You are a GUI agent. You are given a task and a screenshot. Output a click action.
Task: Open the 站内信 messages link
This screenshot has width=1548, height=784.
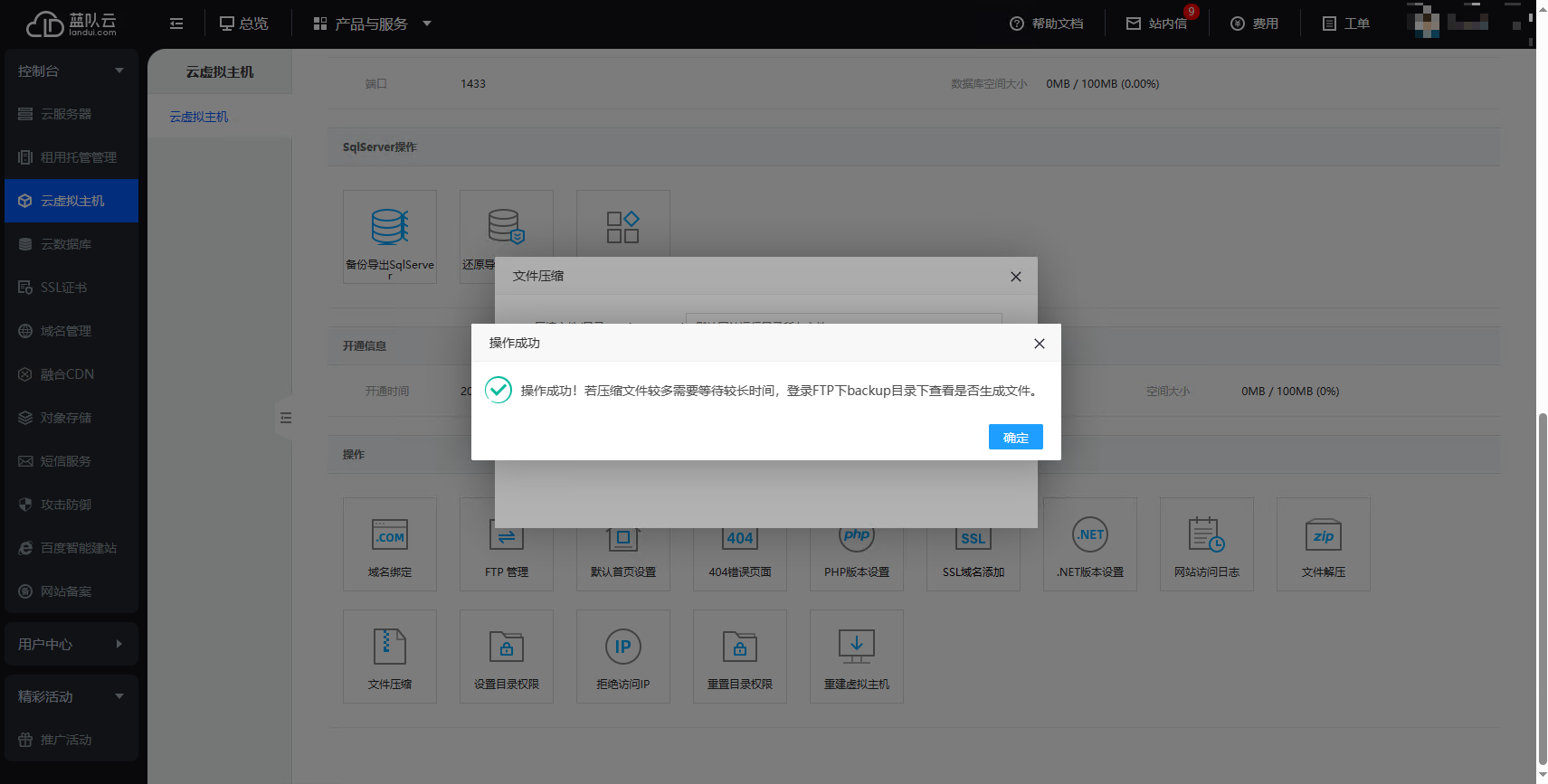pos(1157,24)
